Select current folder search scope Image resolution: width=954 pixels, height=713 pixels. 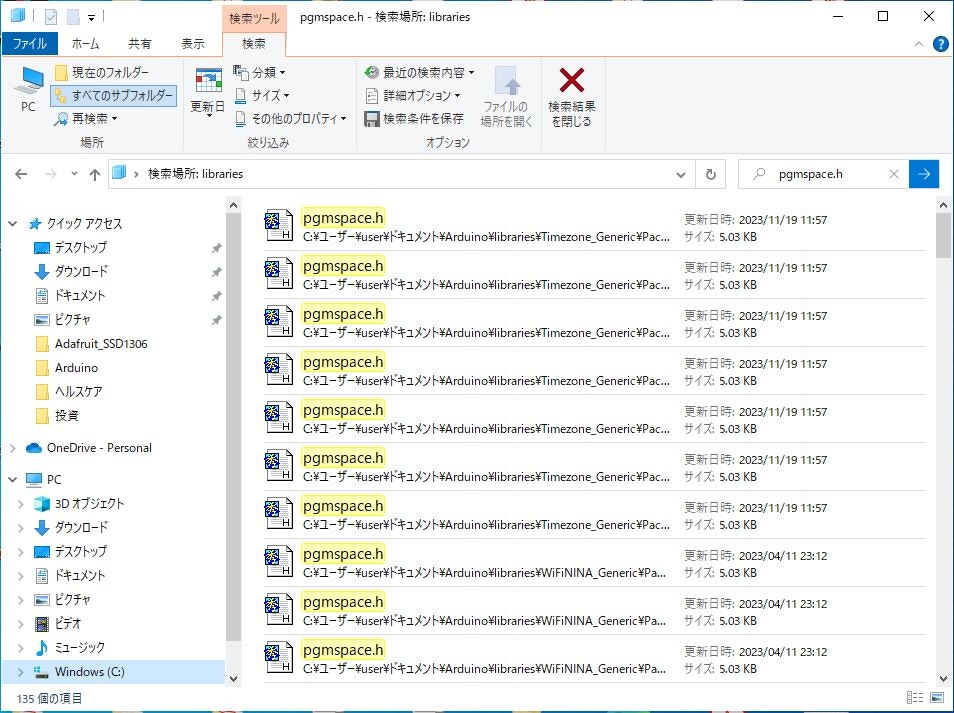[102, 72]
